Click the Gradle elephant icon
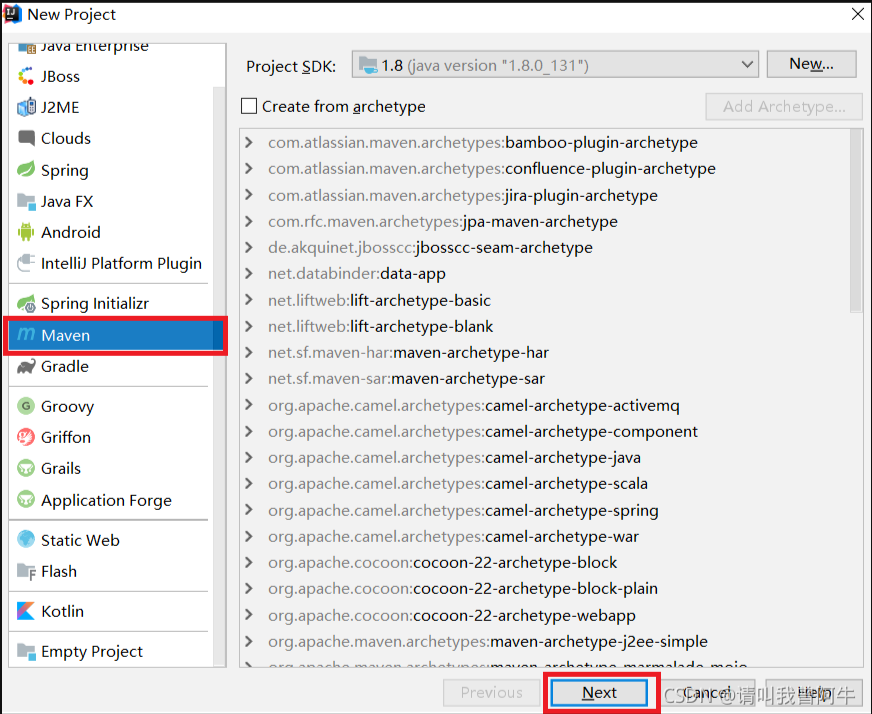This screenshot has height=714, width=872. 26,366
